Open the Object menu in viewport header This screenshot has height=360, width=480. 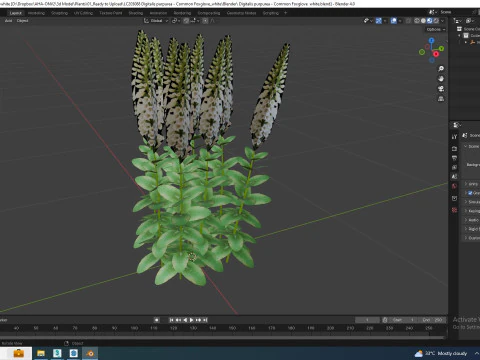(22, 21)
